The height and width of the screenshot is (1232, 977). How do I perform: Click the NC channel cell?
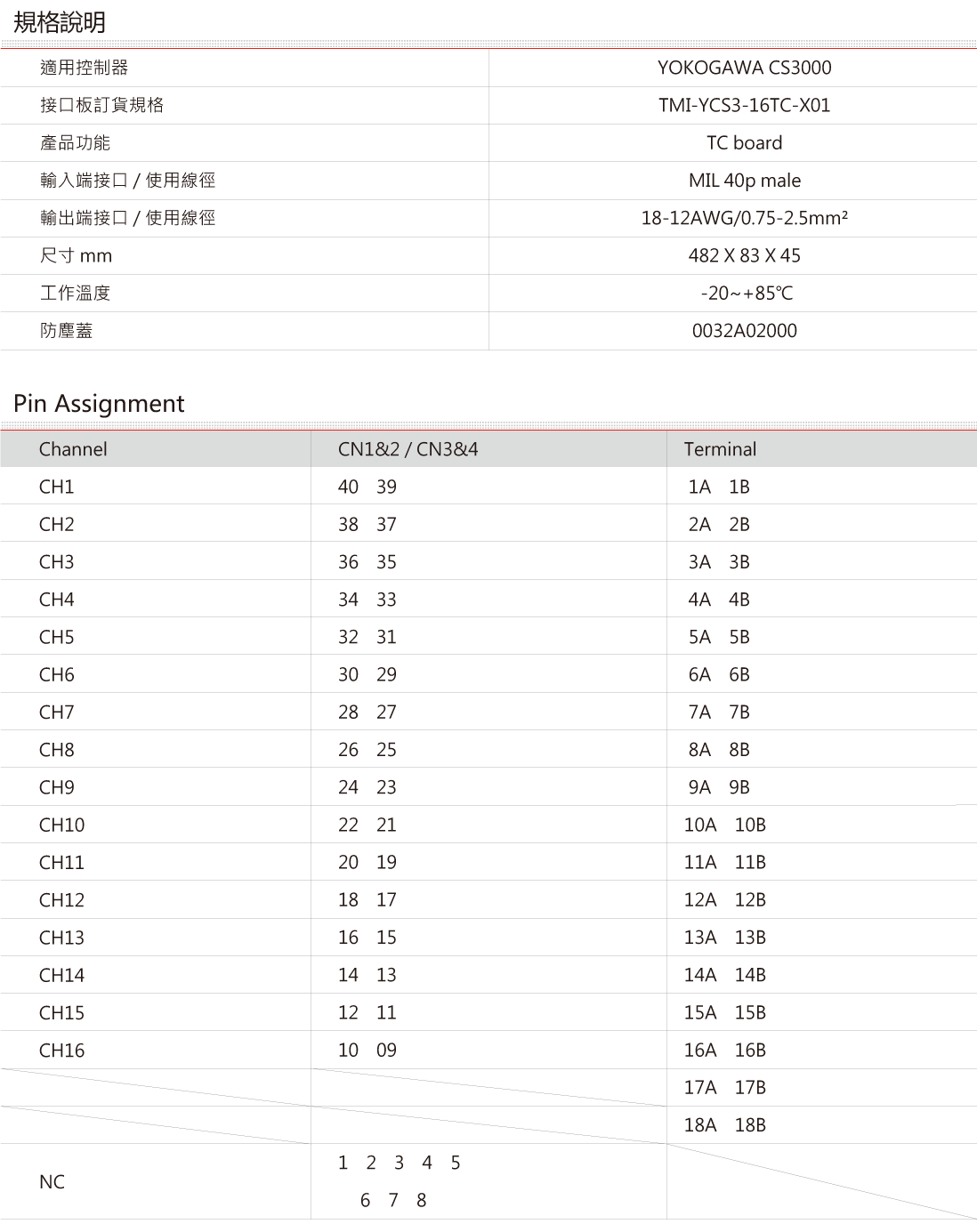(52, 1181)
